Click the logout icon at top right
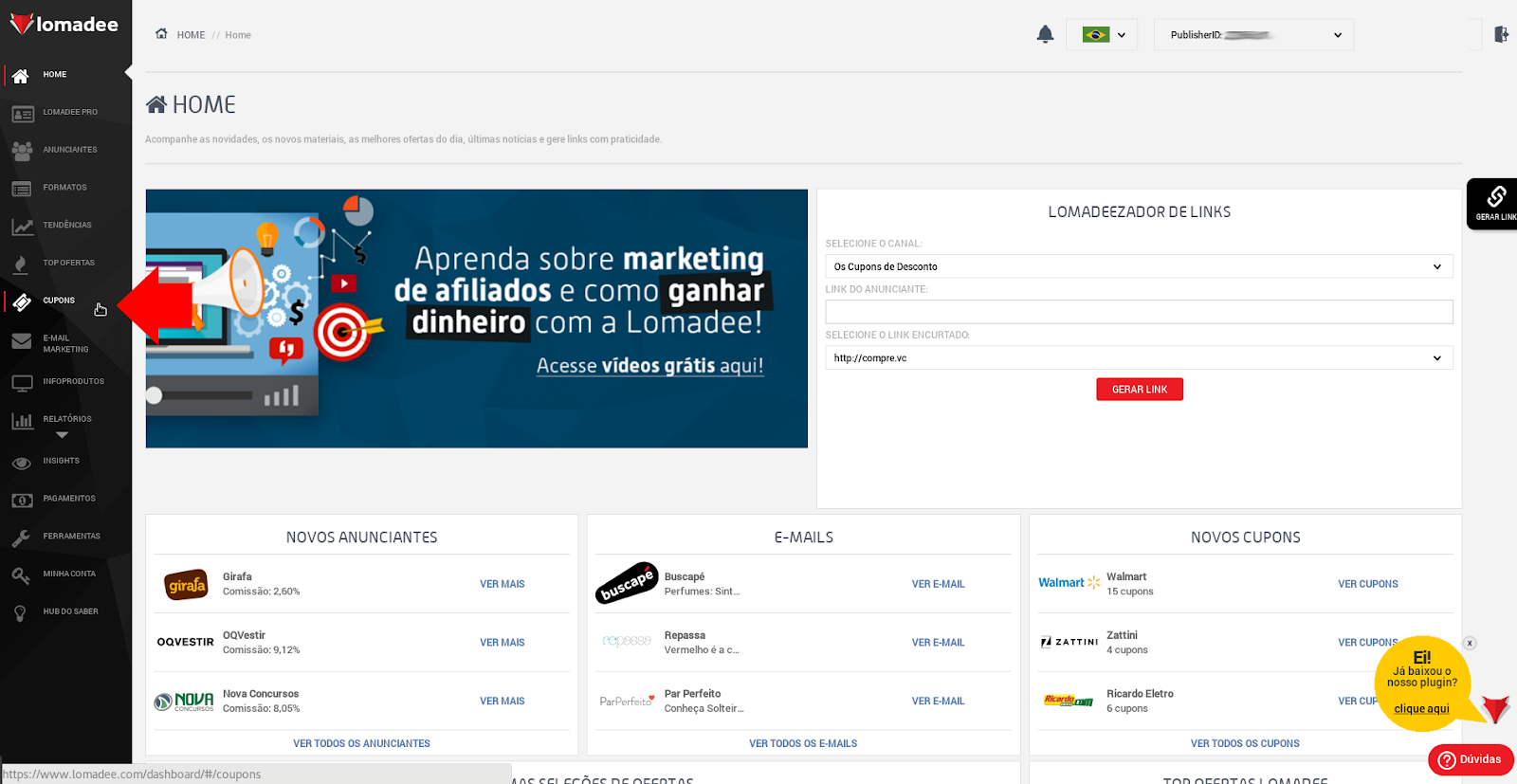 (1501, 34)
